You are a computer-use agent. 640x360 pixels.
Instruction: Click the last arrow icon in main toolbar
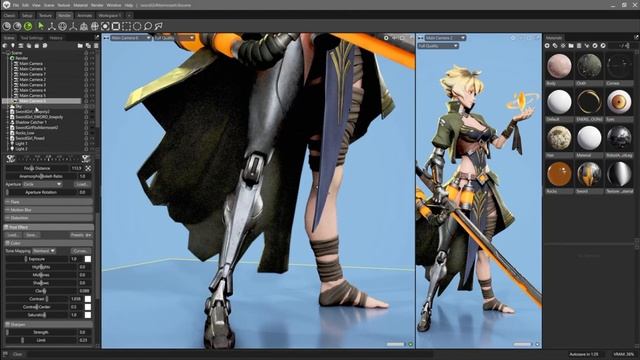(158, 26)
